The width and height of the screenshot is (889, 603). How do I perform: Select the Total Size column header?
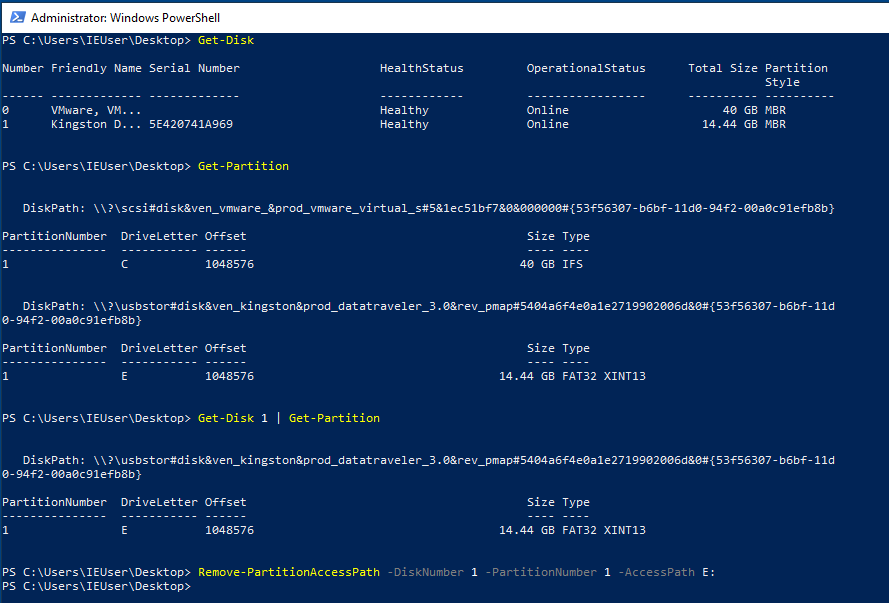point(722,68)
